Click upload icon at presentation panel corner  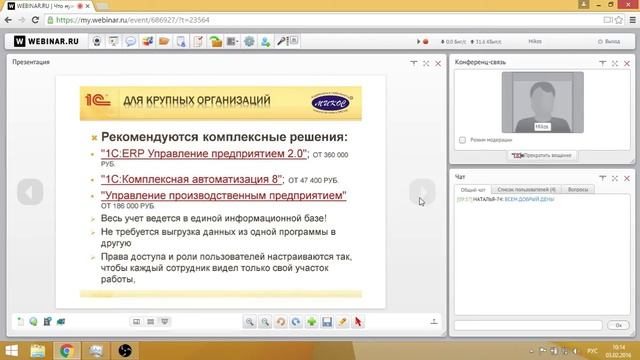tap(434, 322)
